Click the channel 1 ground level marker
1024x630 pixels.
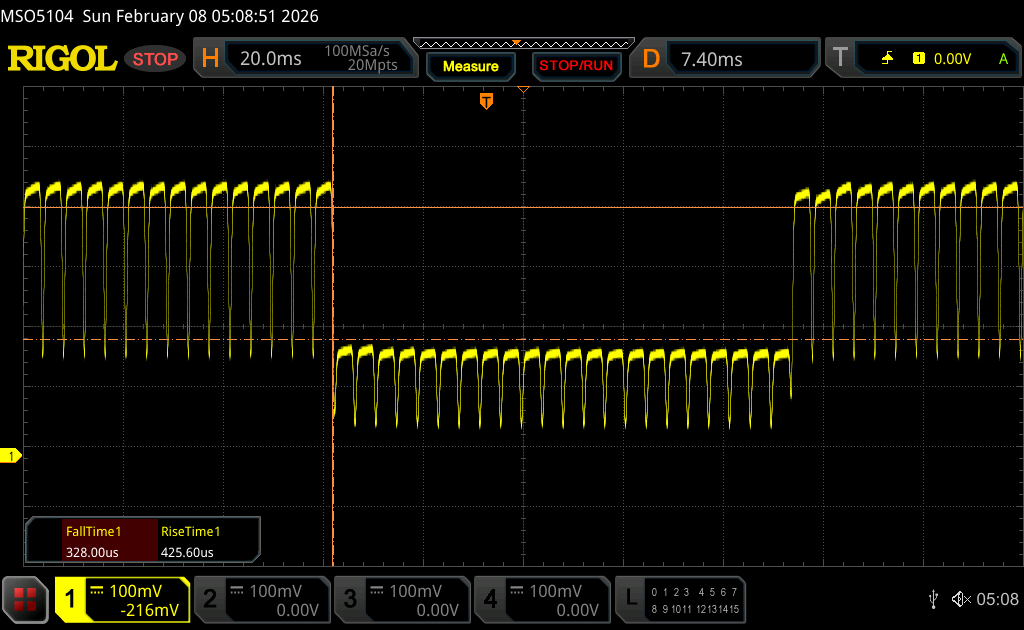pyautogui.click(x=11, y=456)
